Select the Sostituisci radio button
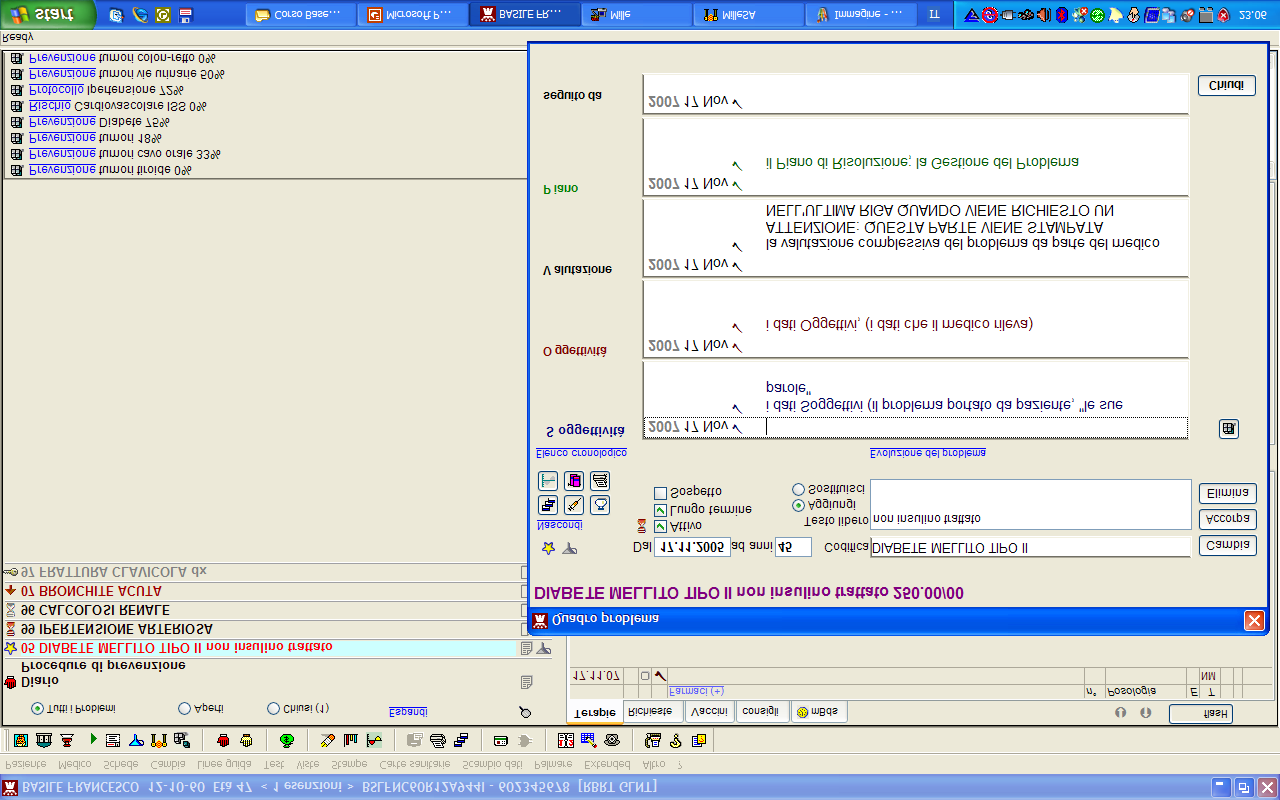The width and height of the screenshot is (1280, 800). click(798, 490)
